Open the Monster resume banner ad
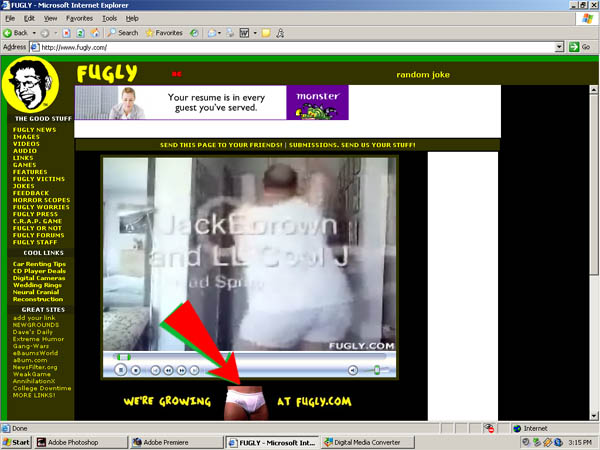 [212, 103]
